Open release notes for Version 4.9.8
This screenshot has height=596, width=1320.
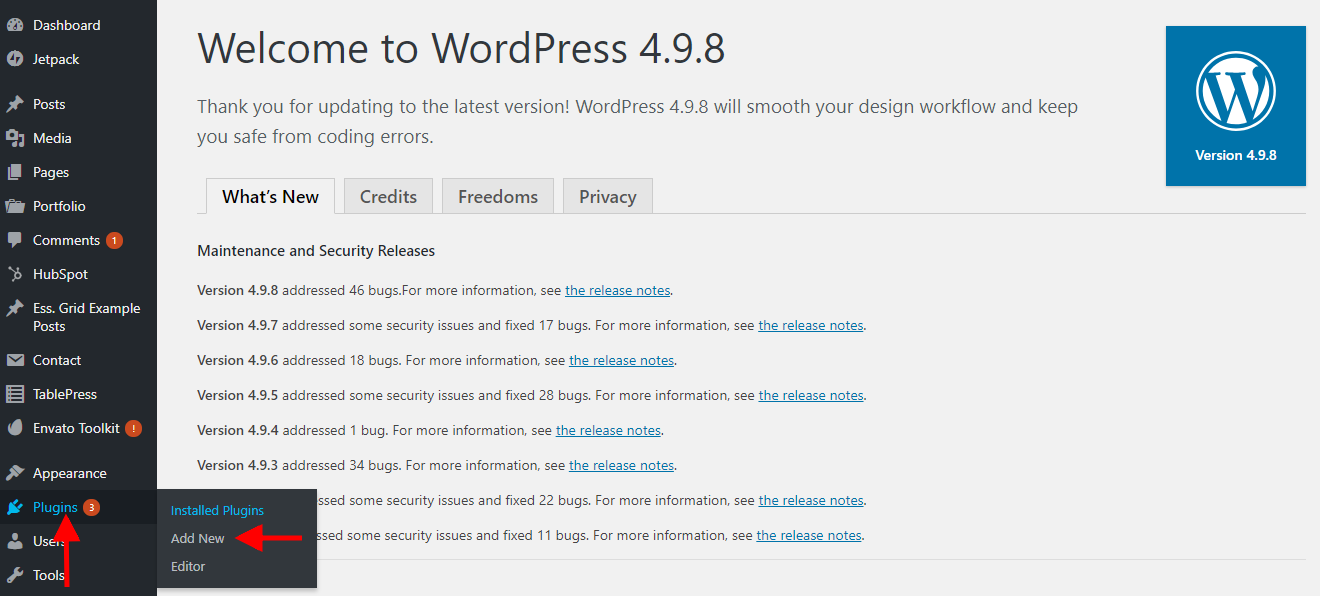tap(617, 290)
